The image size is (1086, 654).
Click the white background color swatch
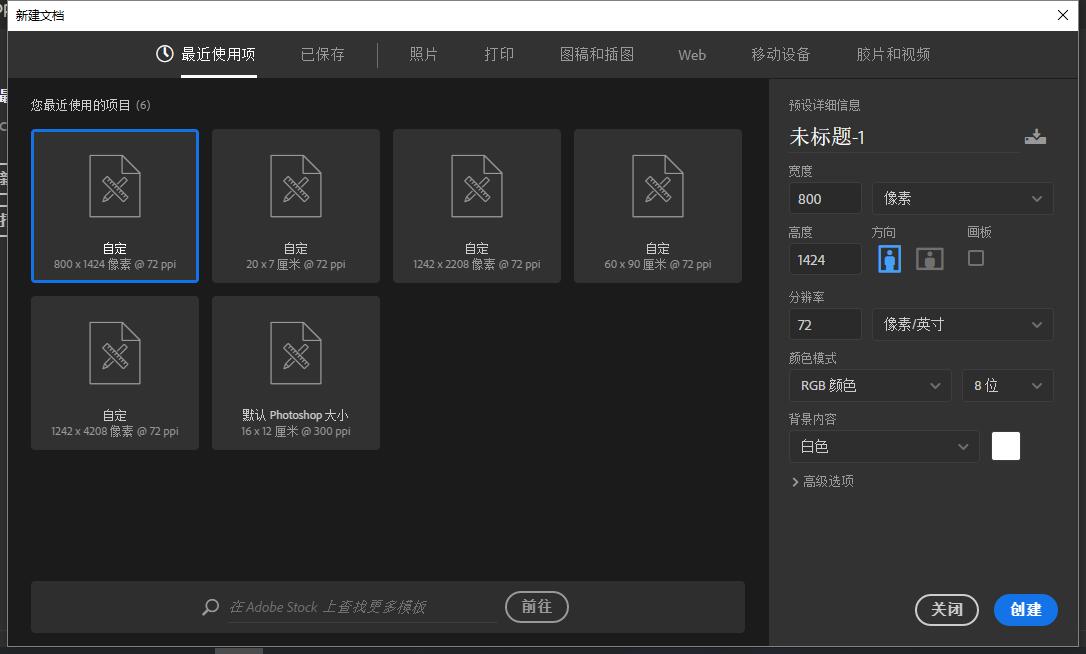(1005, 445)
